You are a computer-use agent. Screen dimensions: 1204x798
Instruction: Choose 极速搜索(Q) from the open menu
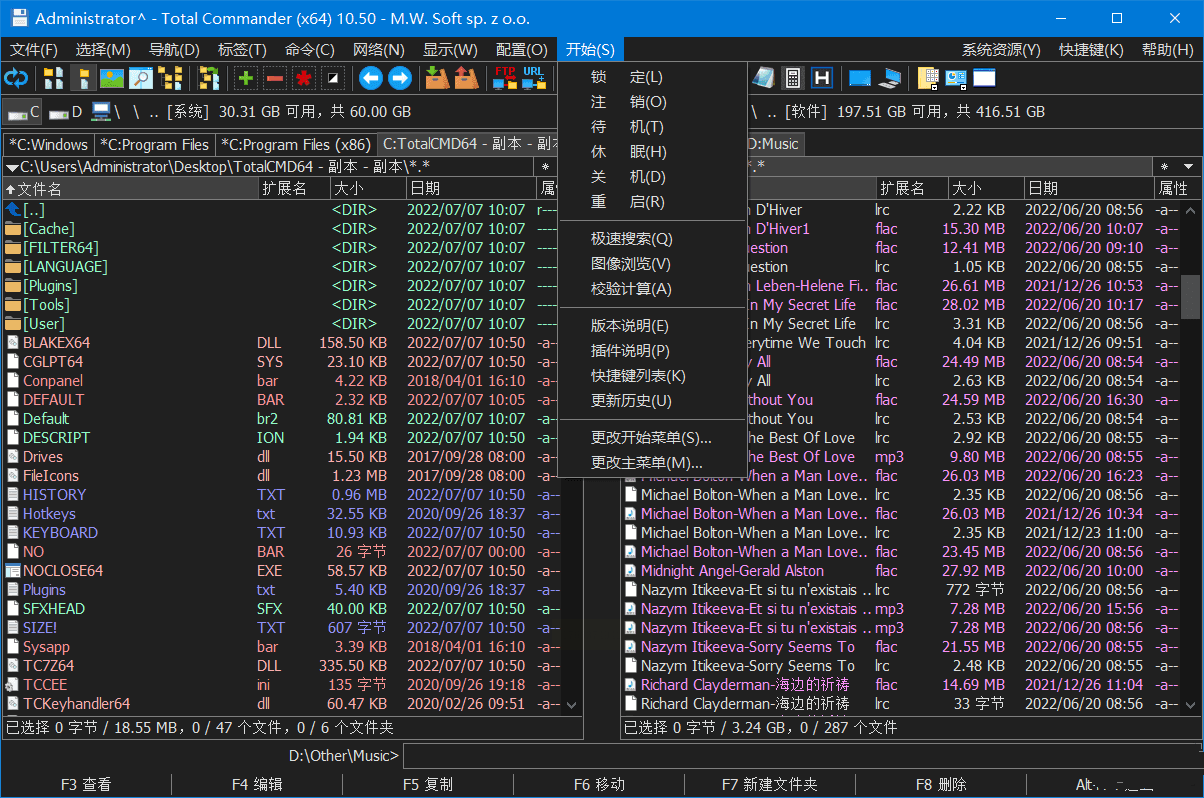(x=631, y=239)
